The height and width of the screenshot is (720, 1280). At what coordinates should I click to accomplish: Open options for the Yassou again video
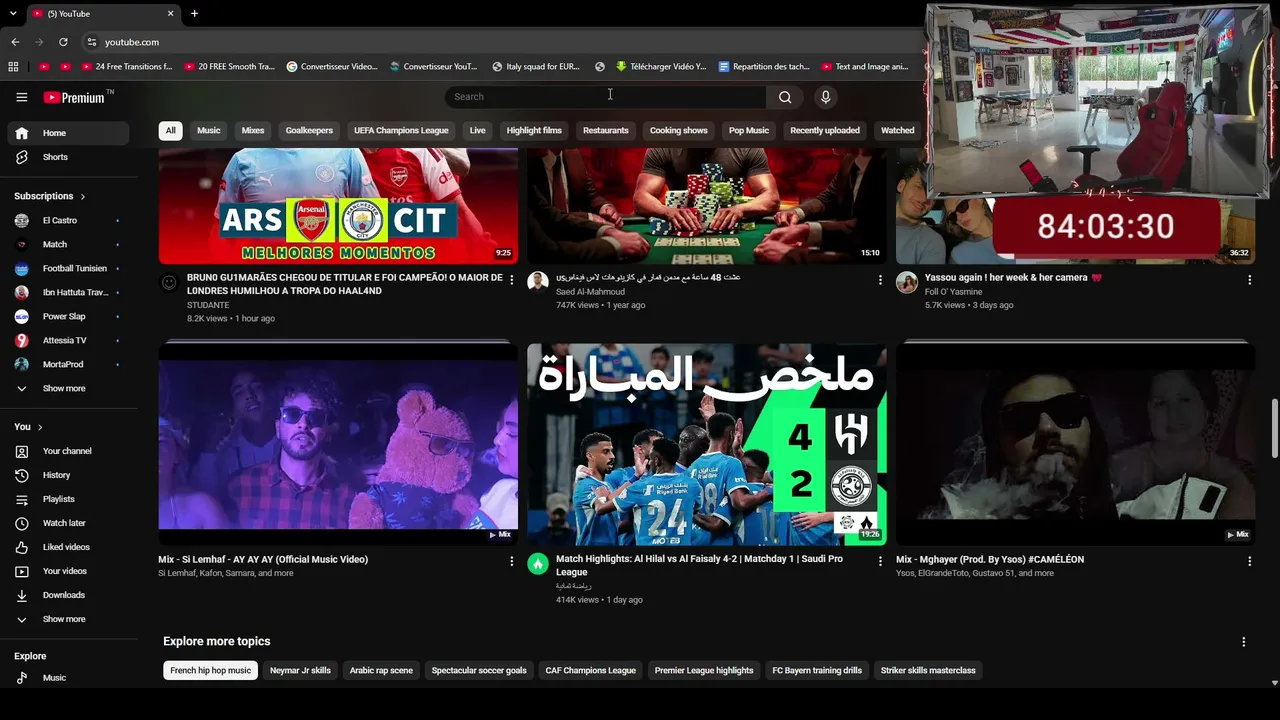(1249, 280)
